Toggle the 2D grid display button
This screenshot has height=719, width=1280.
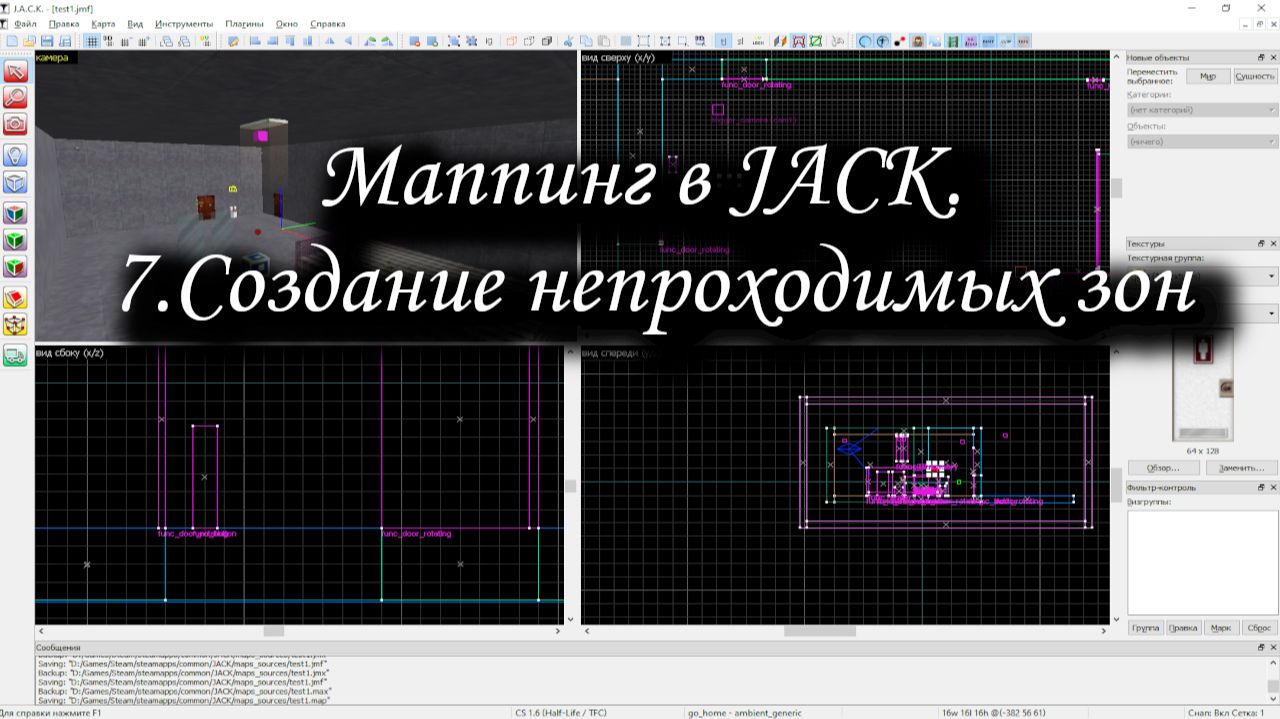coord(91,41)
